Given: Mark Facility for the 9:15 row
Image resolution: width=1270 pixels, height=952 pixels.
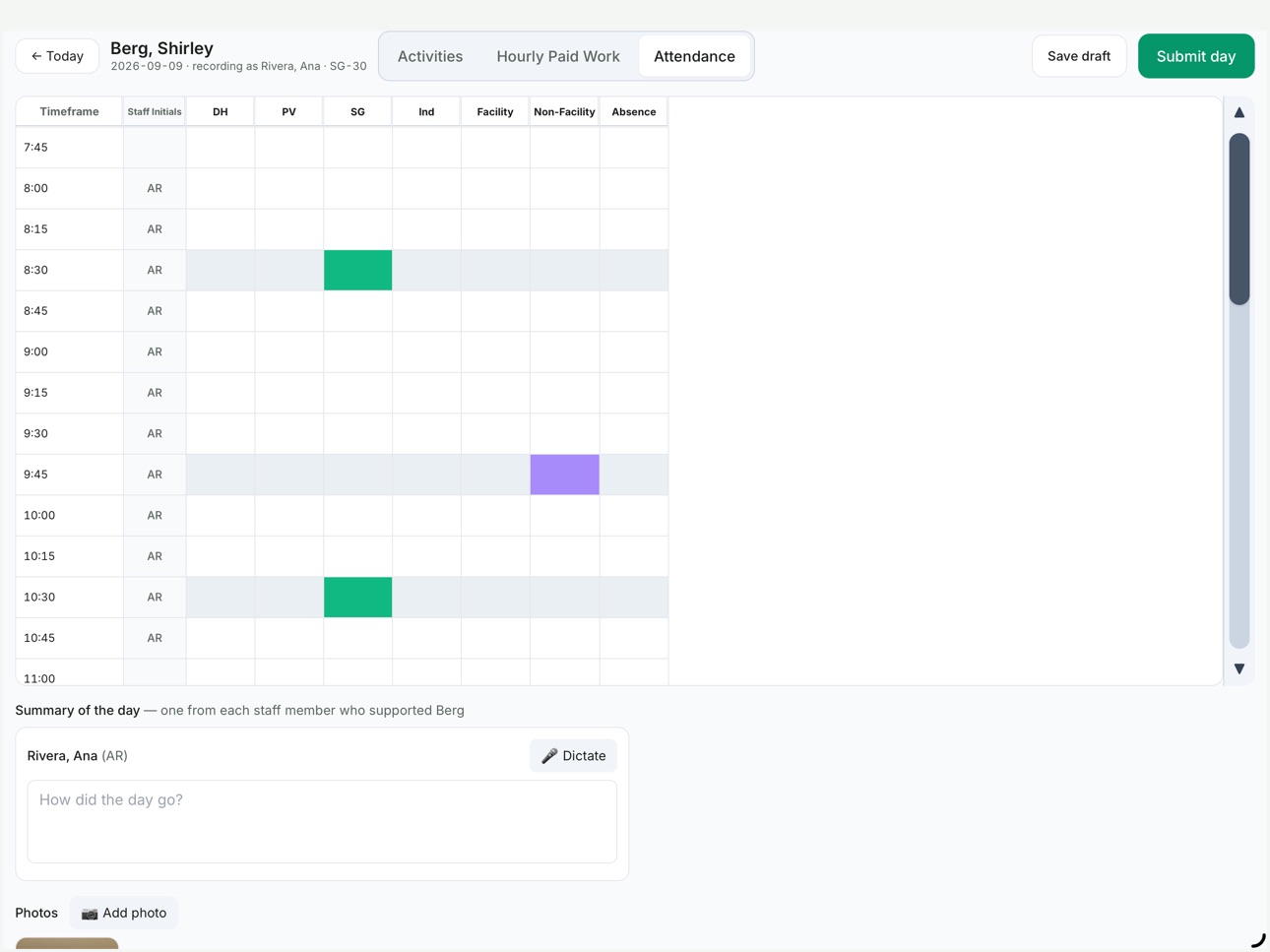Looking at the screenshot, I should click(495, 393).
